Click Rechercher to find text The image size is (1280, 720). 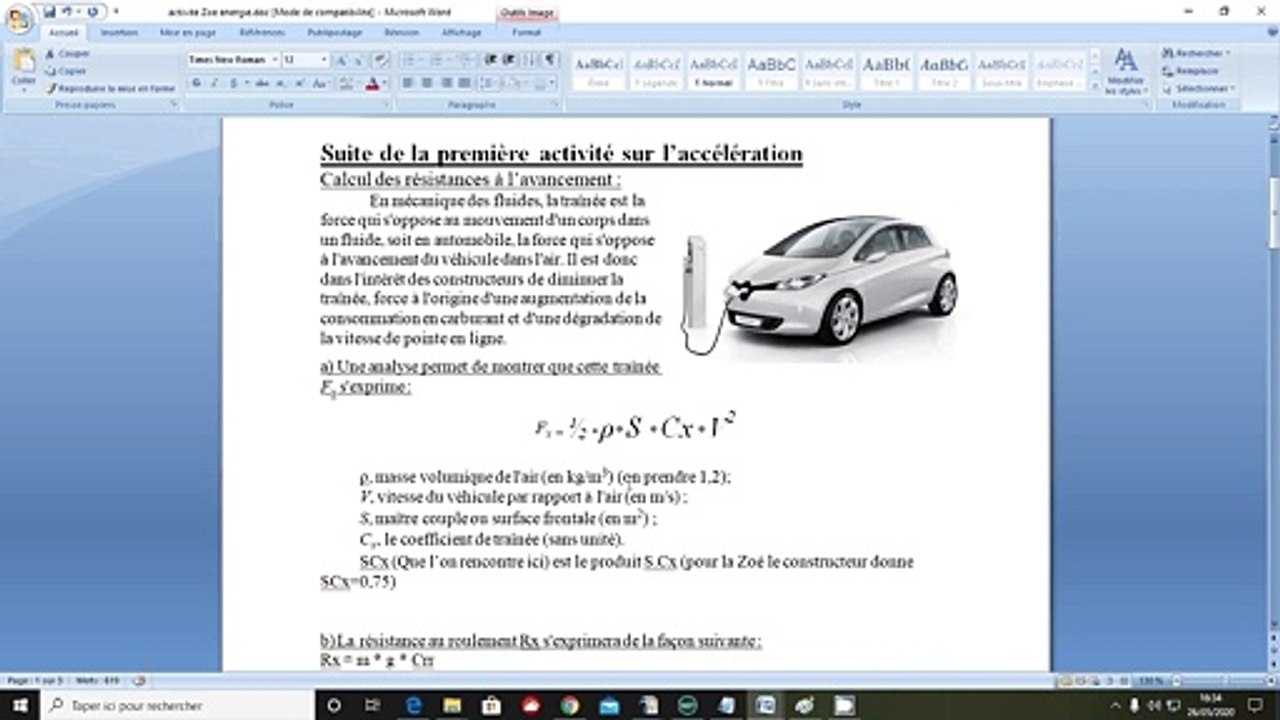(x=1196, y=53)
